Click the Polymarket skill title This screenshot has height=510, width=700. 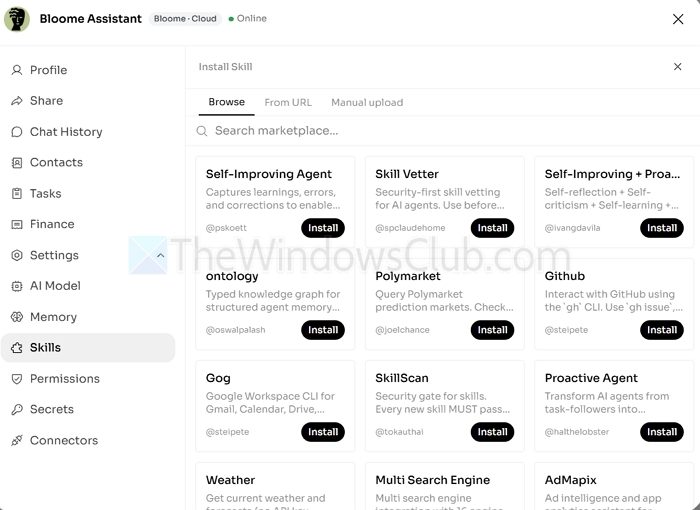coord(408,276)
